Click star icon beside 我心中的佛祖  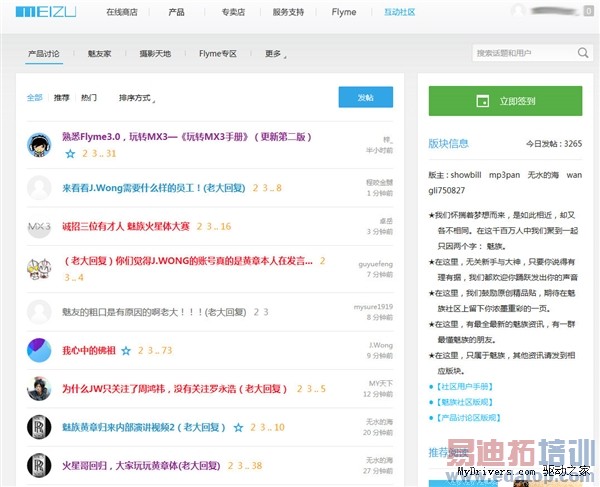(x=126, y=351)
